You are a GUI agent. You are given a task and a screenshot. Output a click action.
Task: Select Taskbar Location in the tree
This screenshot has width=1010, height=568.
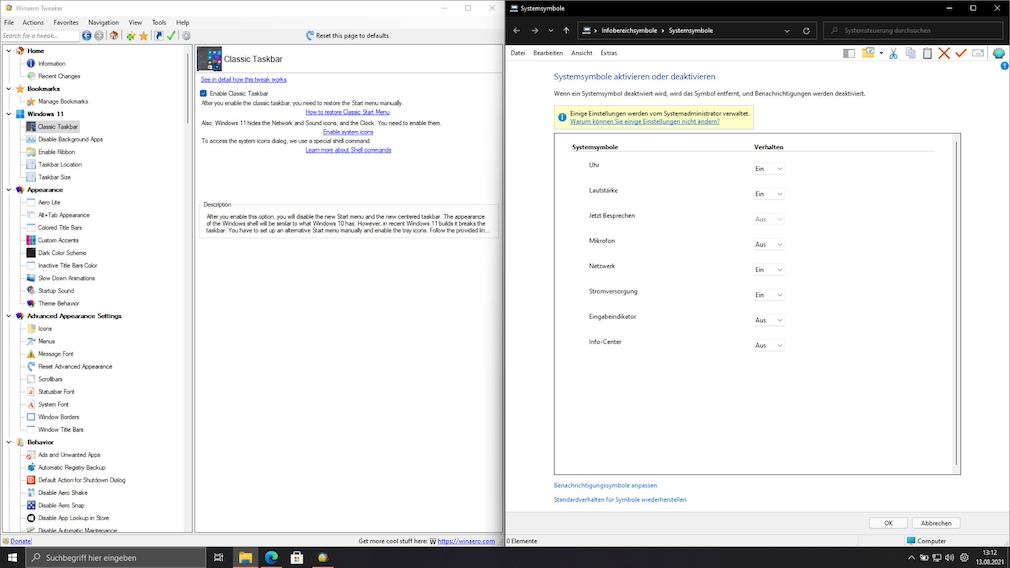point(59,165)
